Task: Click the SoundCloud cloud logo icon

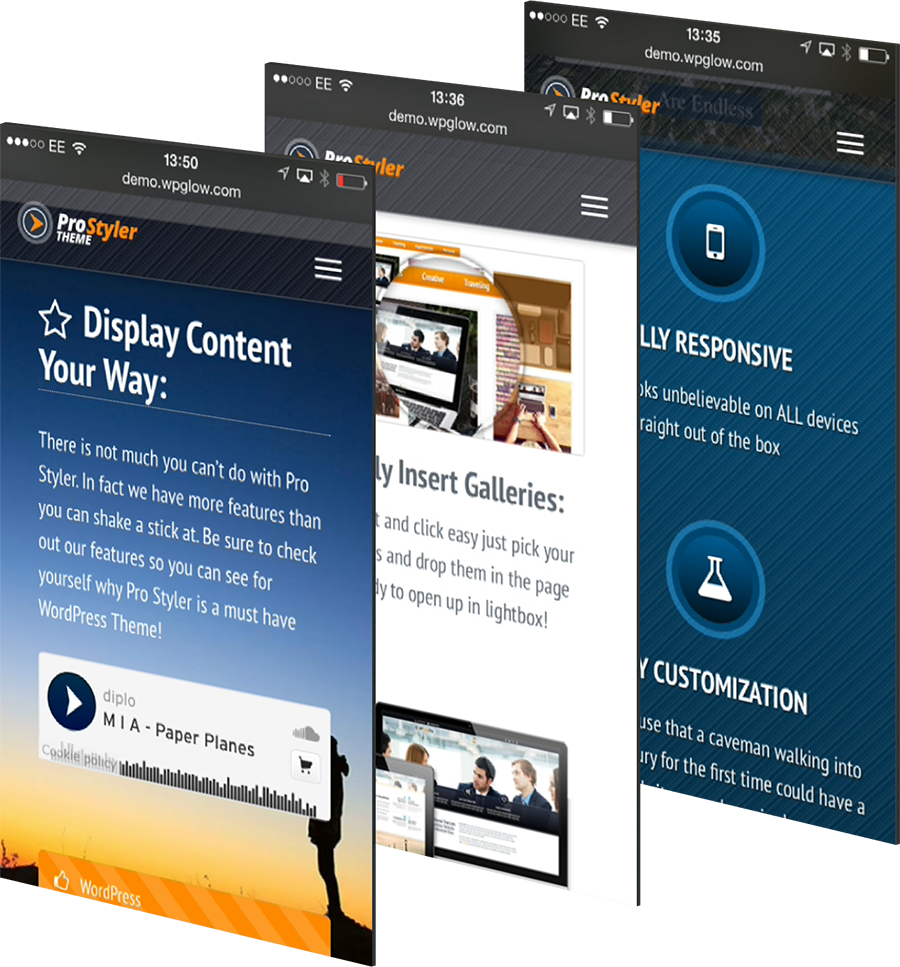Action: click(x=306, y=734)
